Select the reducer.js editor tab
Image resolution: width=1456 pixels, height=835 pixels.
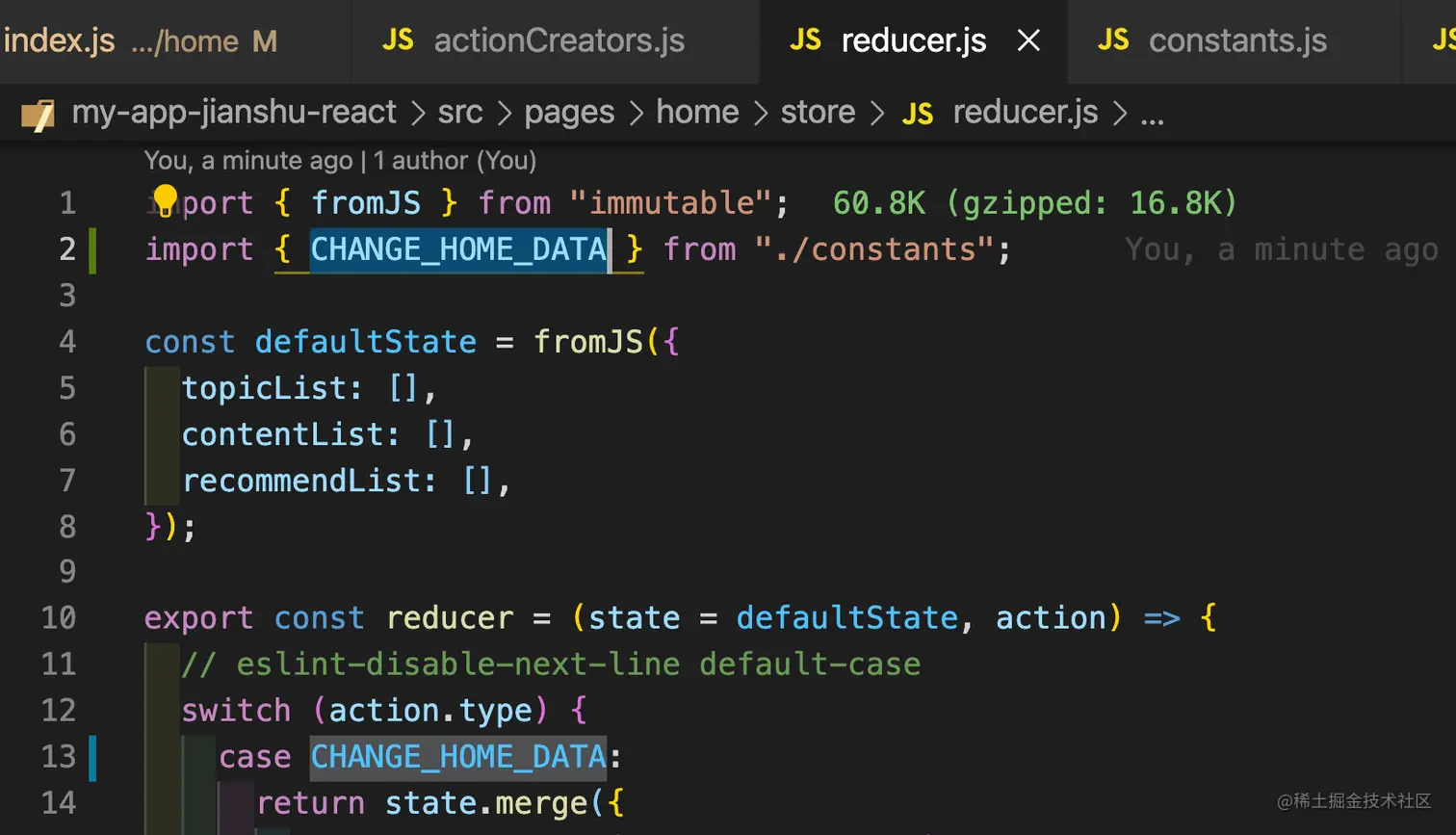click(913, 40)
